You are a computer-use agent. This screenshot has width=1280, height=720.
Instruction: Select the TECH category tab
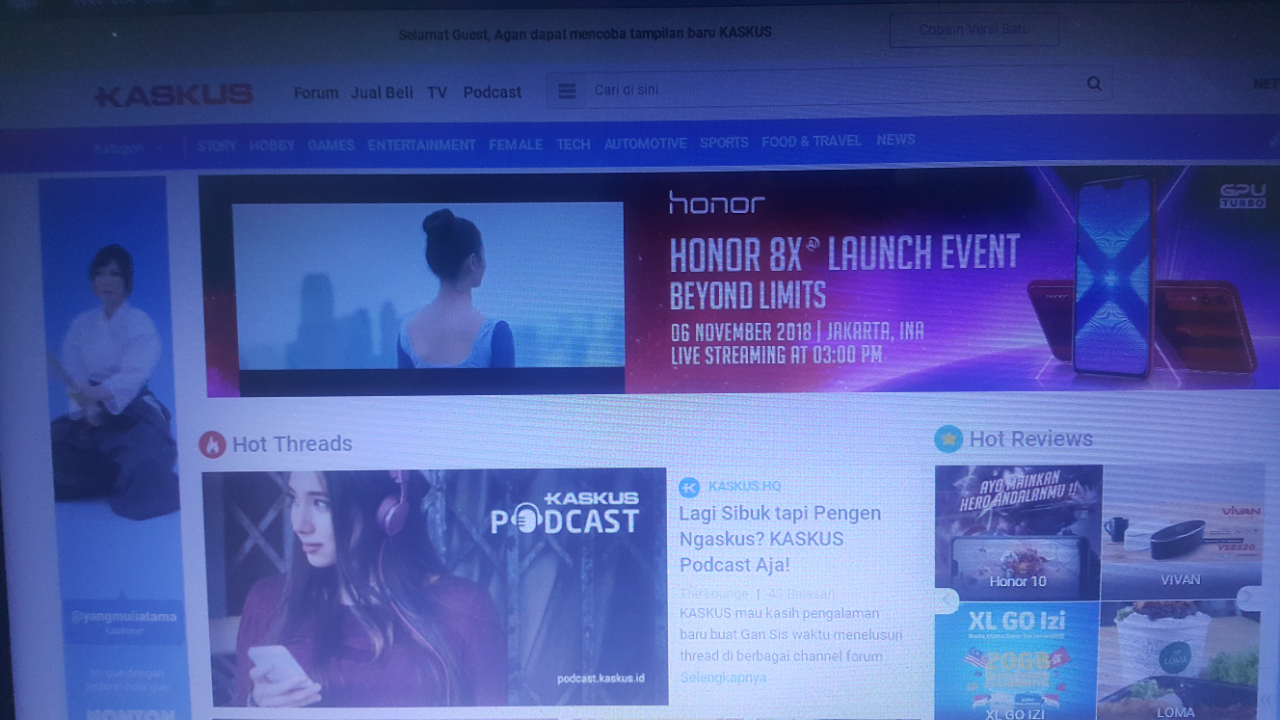pyautogui.click(x=573, y=144)
